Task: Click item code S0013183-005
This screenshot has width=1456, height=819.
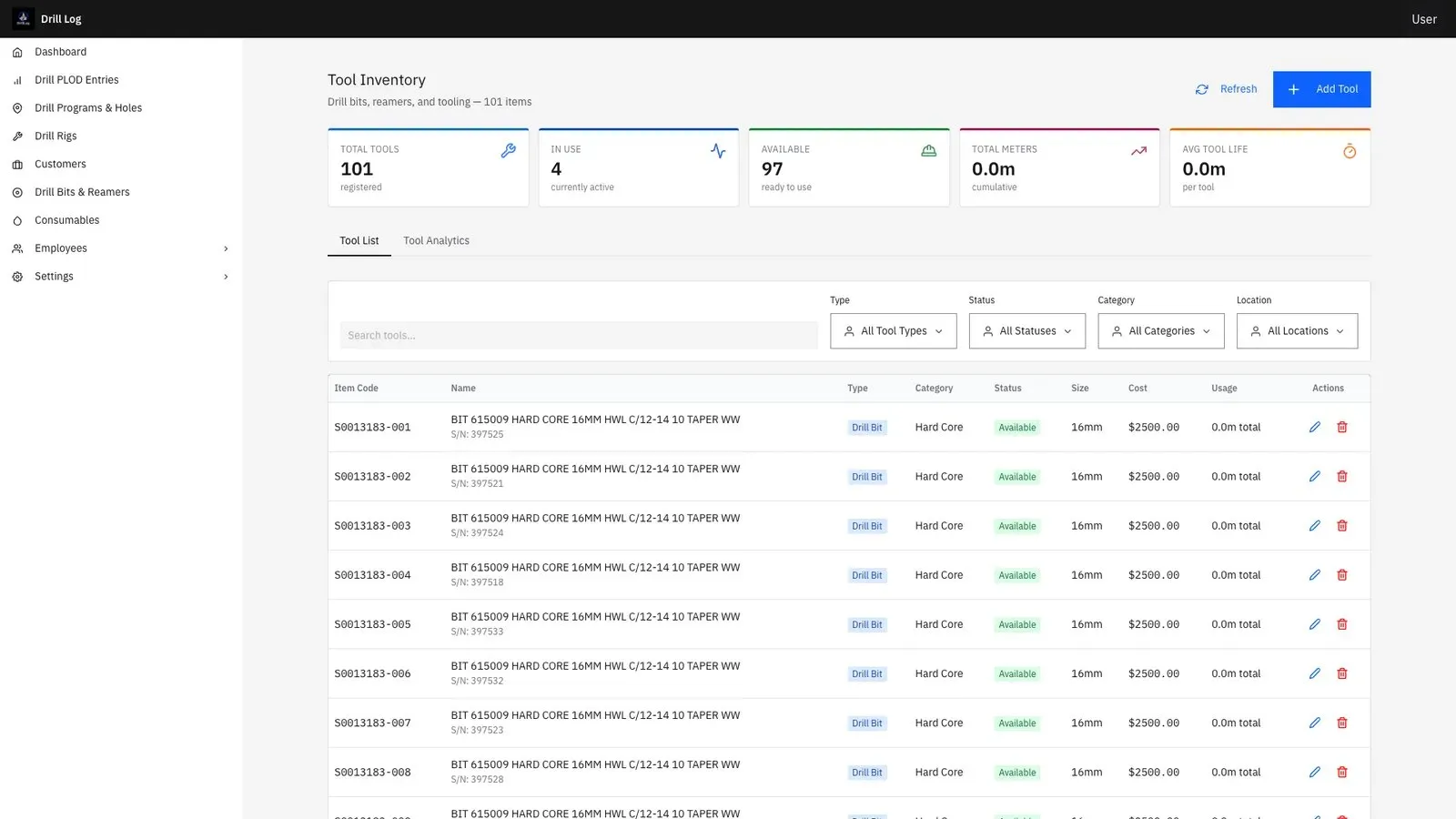Action: [372, 625]
